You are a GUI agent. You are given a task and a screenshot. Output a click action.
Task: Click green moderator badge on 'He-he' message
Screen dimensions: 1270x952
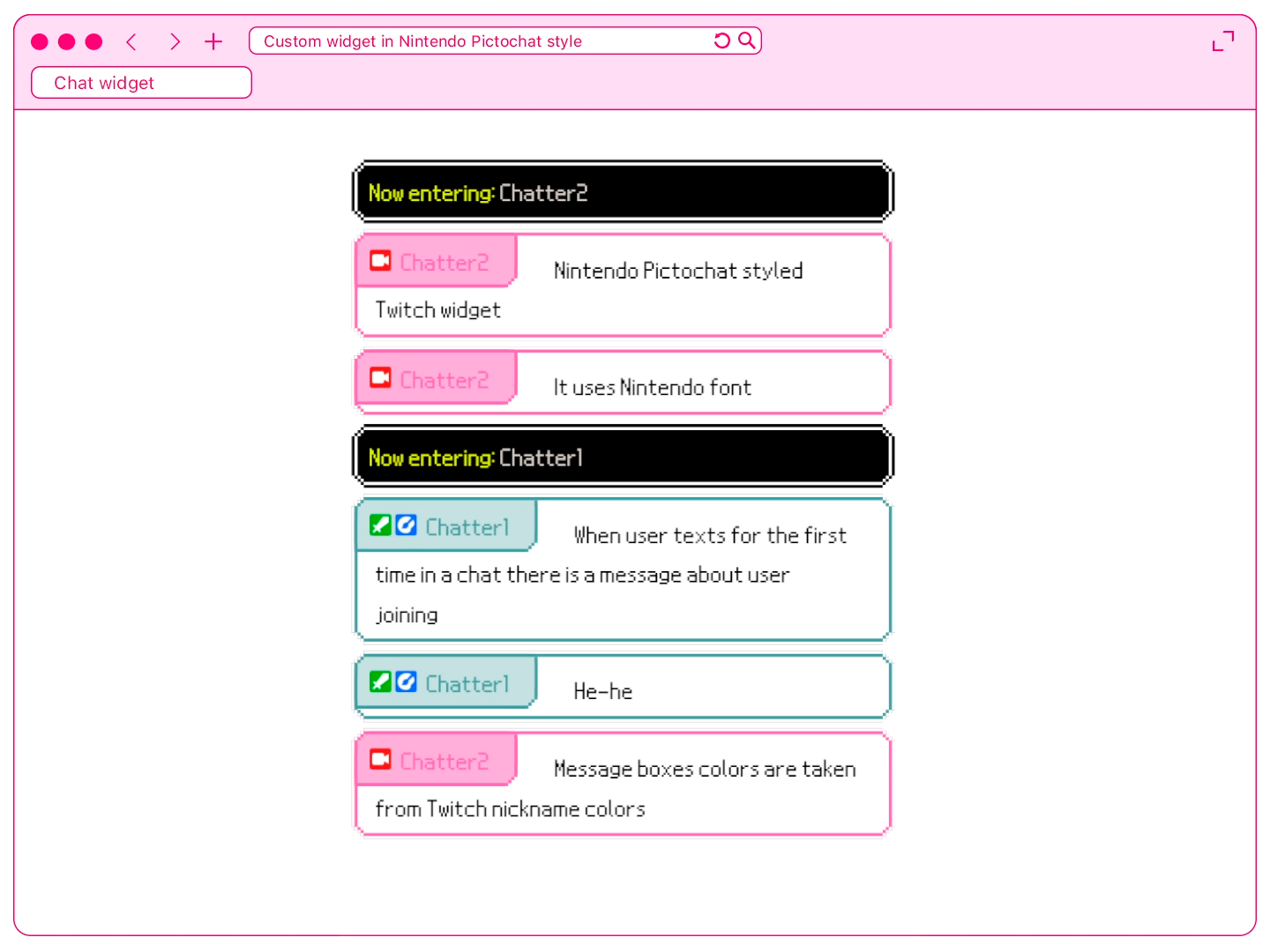(380, 682)
